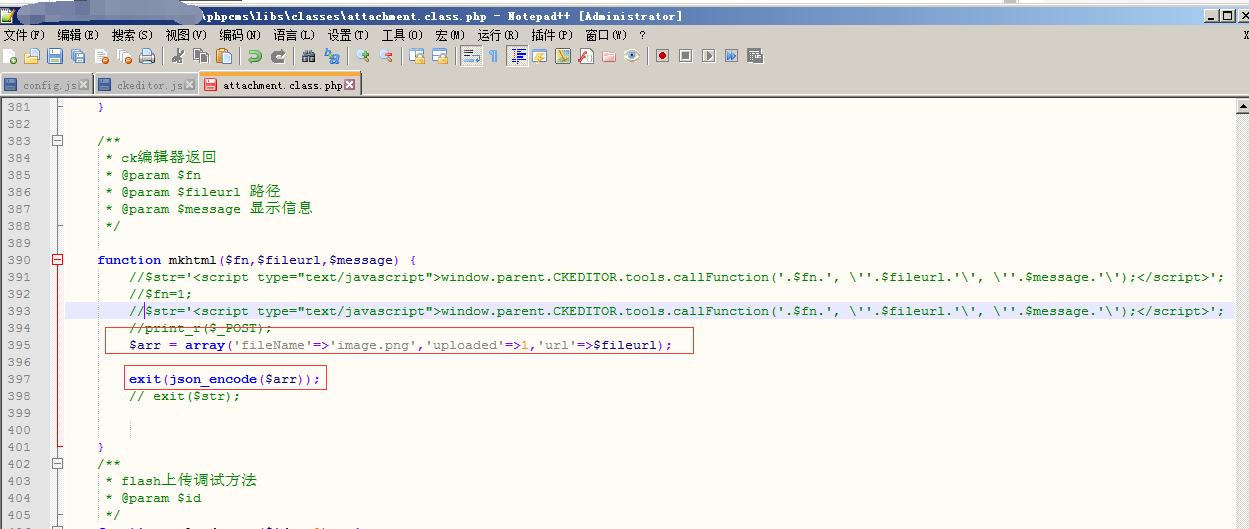Image resolution: width=1249 pixels, height=529 pixels.
Task: Open the 窗口(W) menu
Action: point(606,35)
